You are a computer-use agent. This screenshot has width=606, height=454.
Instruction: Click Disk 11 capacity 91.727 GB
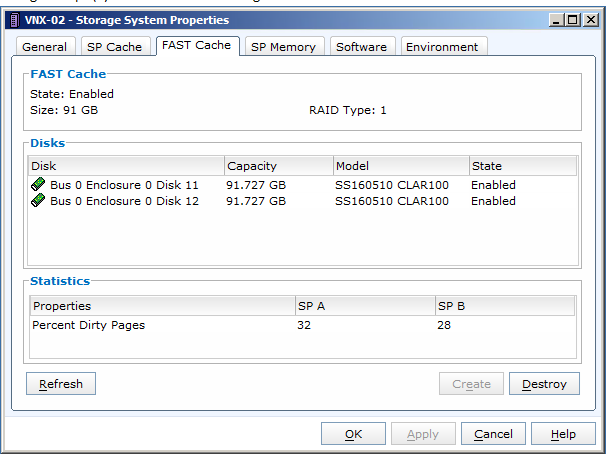coord(256,185)
